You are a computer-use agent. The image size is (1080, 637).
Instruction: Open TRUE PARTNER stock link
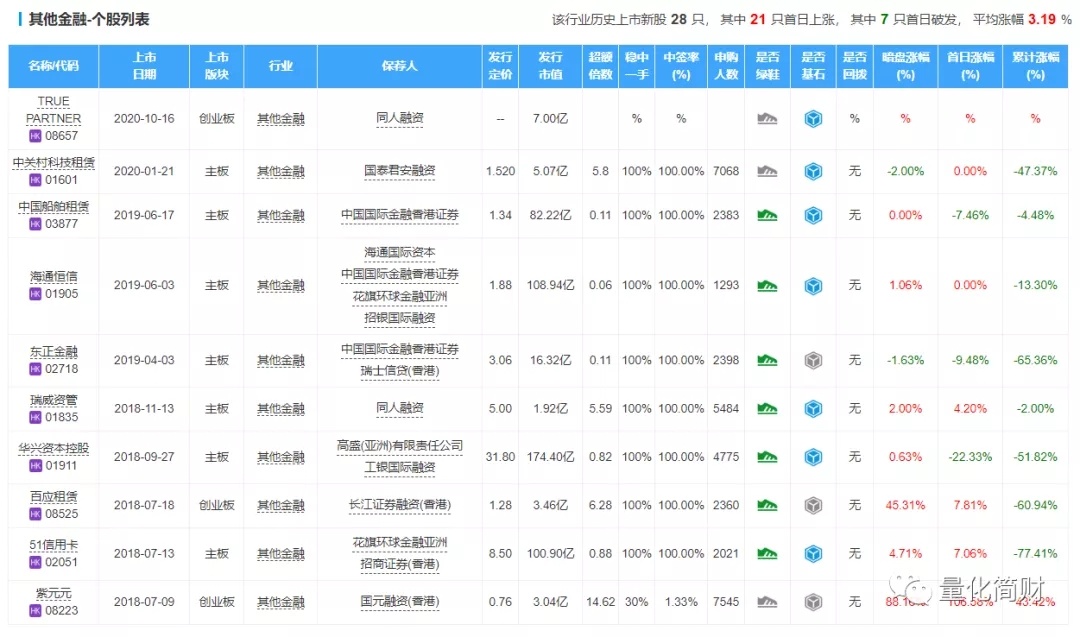tap(54, 110)
